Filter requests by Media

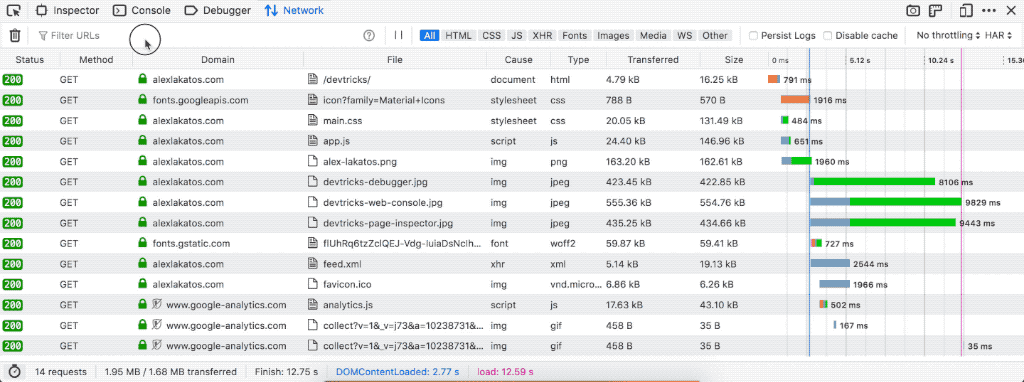pyautogui.click(x=654, y=36)
